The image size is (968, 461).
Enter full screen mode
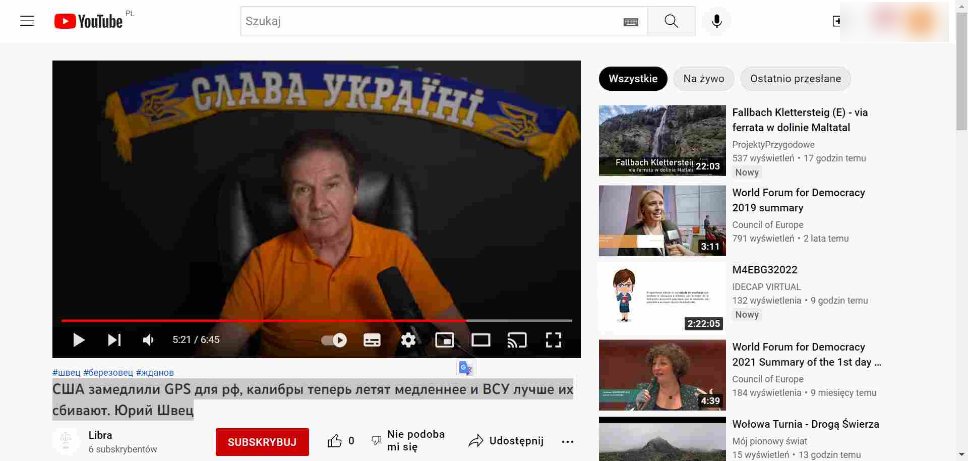pos(553,340)
